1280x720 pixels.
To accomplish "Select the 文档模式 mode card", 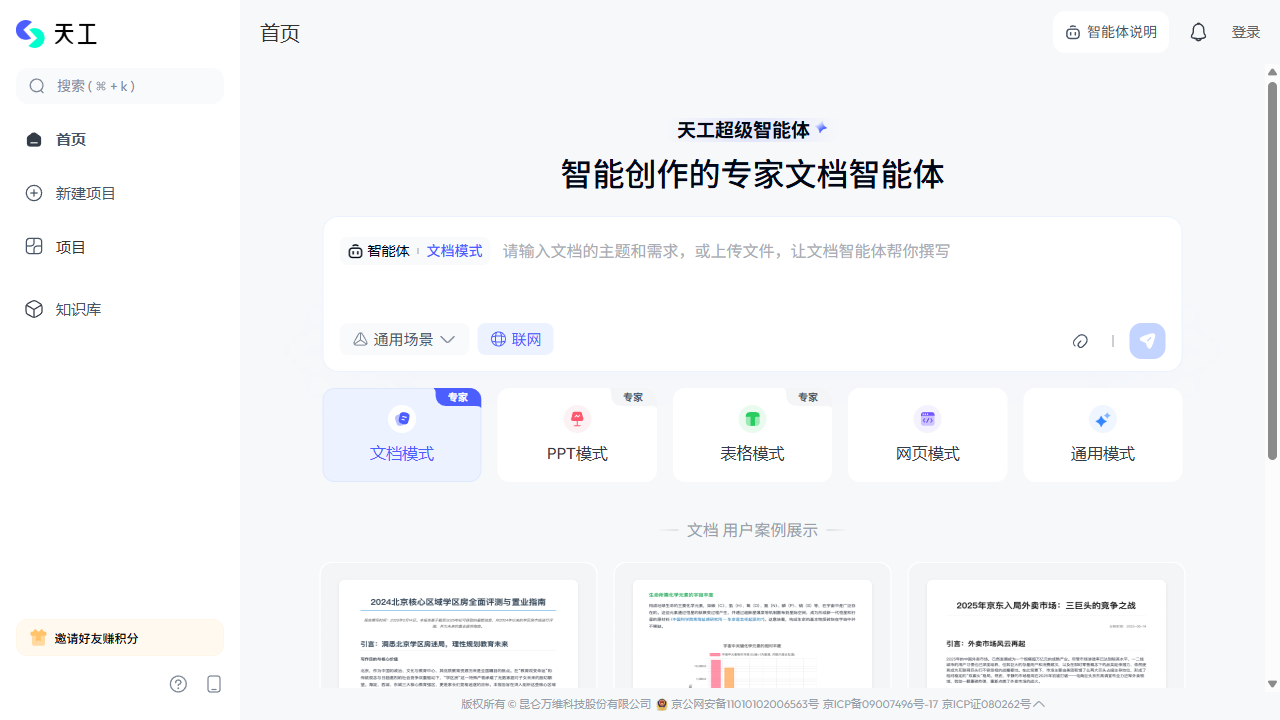I will 402,435.
